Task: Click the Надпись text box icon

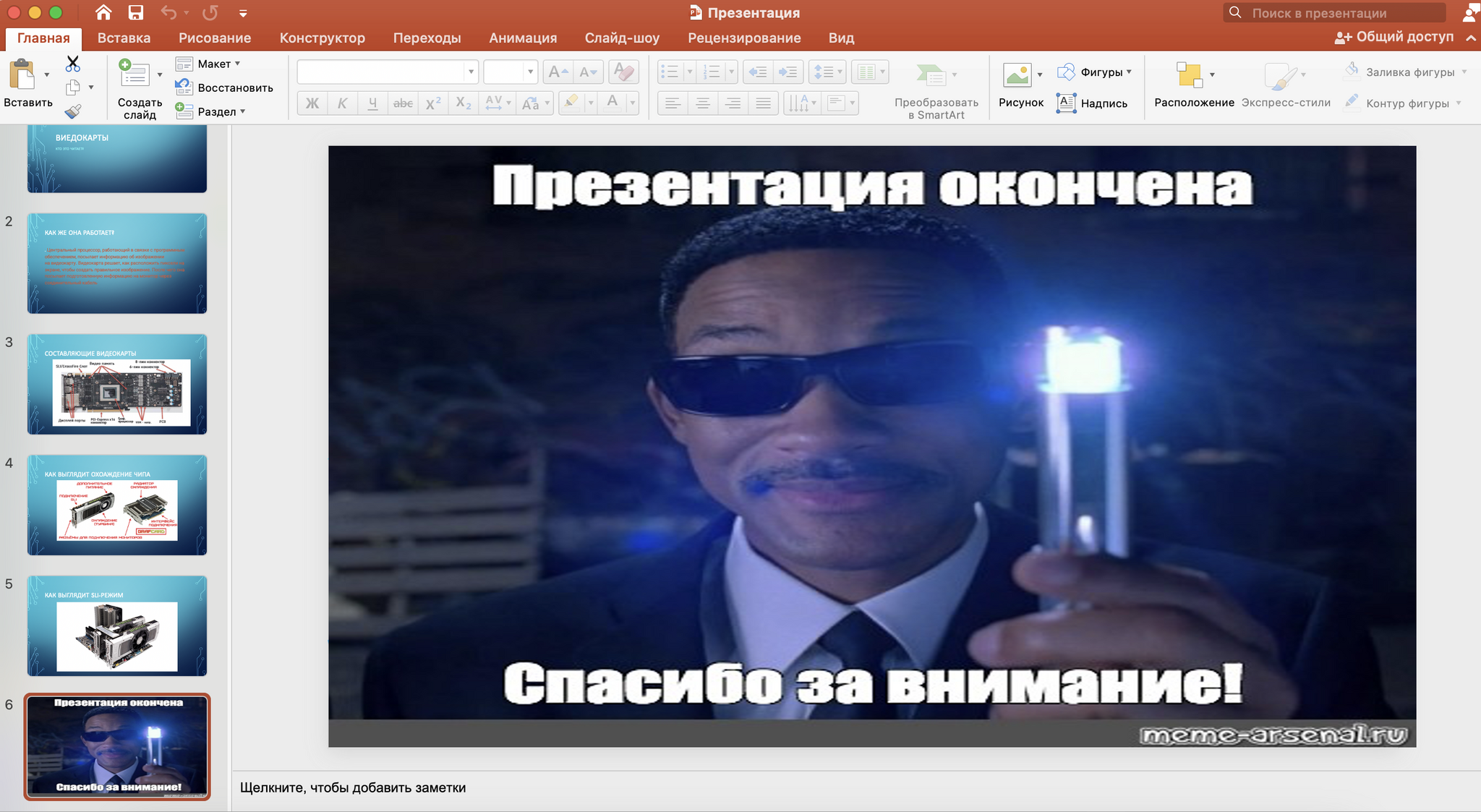Action: point(1066,103)
